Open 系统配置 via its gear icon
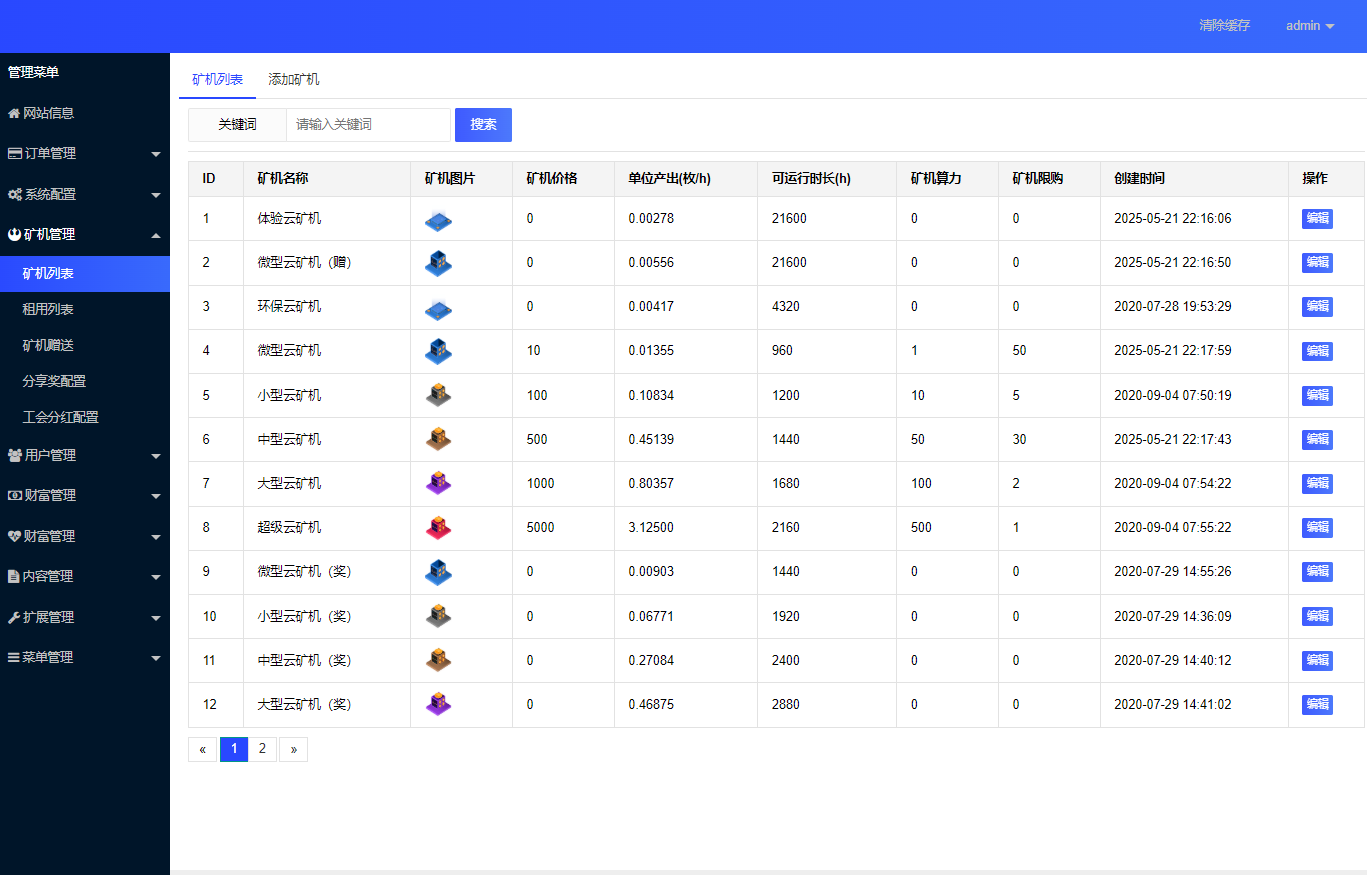The width and height of the screenshot is (1367, 875). (14, 194)
